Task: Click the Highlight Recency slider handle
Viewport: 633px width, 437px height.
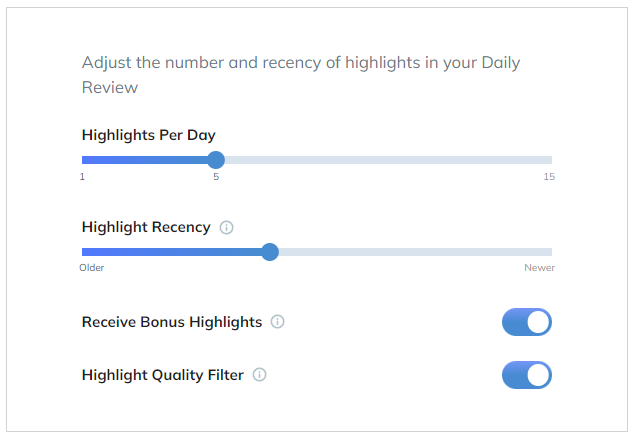Action: pos(269,252)
